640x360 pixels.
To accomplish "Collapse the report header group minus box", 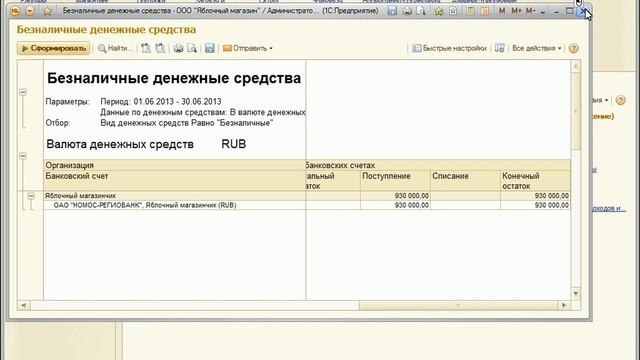I will click(23, 92).
